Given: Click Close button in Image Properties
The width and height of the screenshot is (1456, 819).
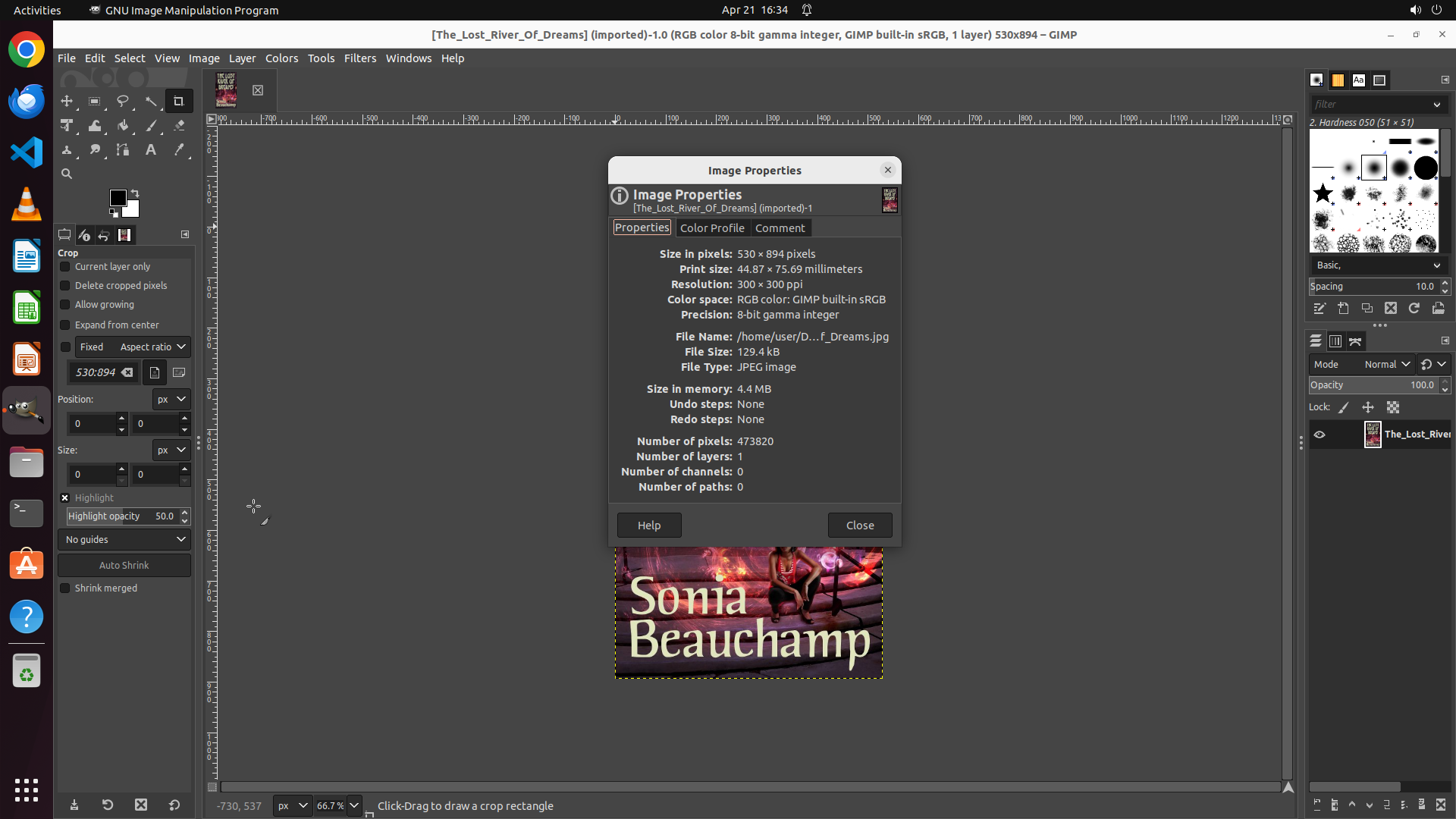Looking at the screenshot, I should point(859,526).
